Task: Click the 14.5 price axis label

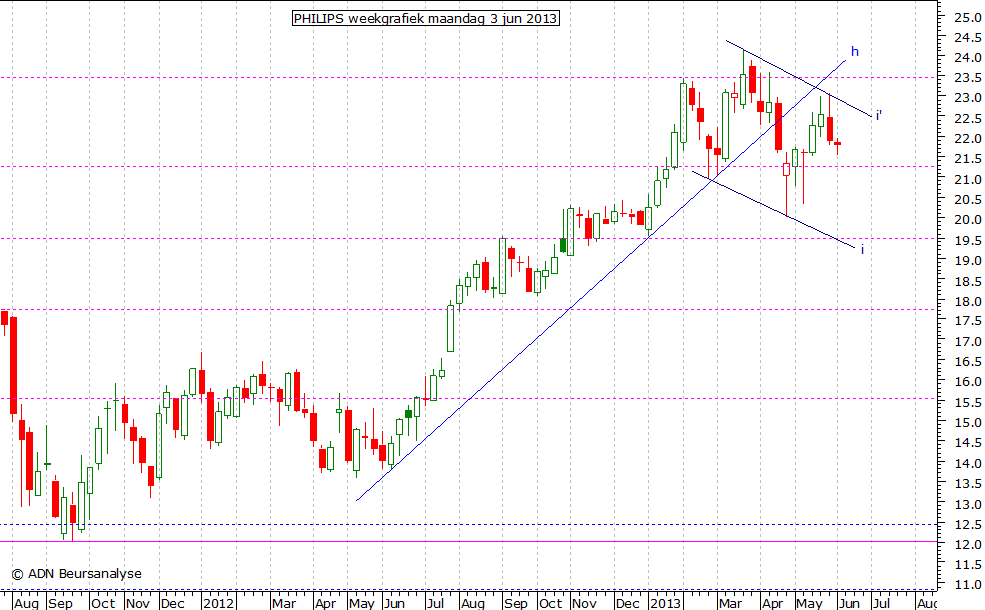Action: [967, 443]
